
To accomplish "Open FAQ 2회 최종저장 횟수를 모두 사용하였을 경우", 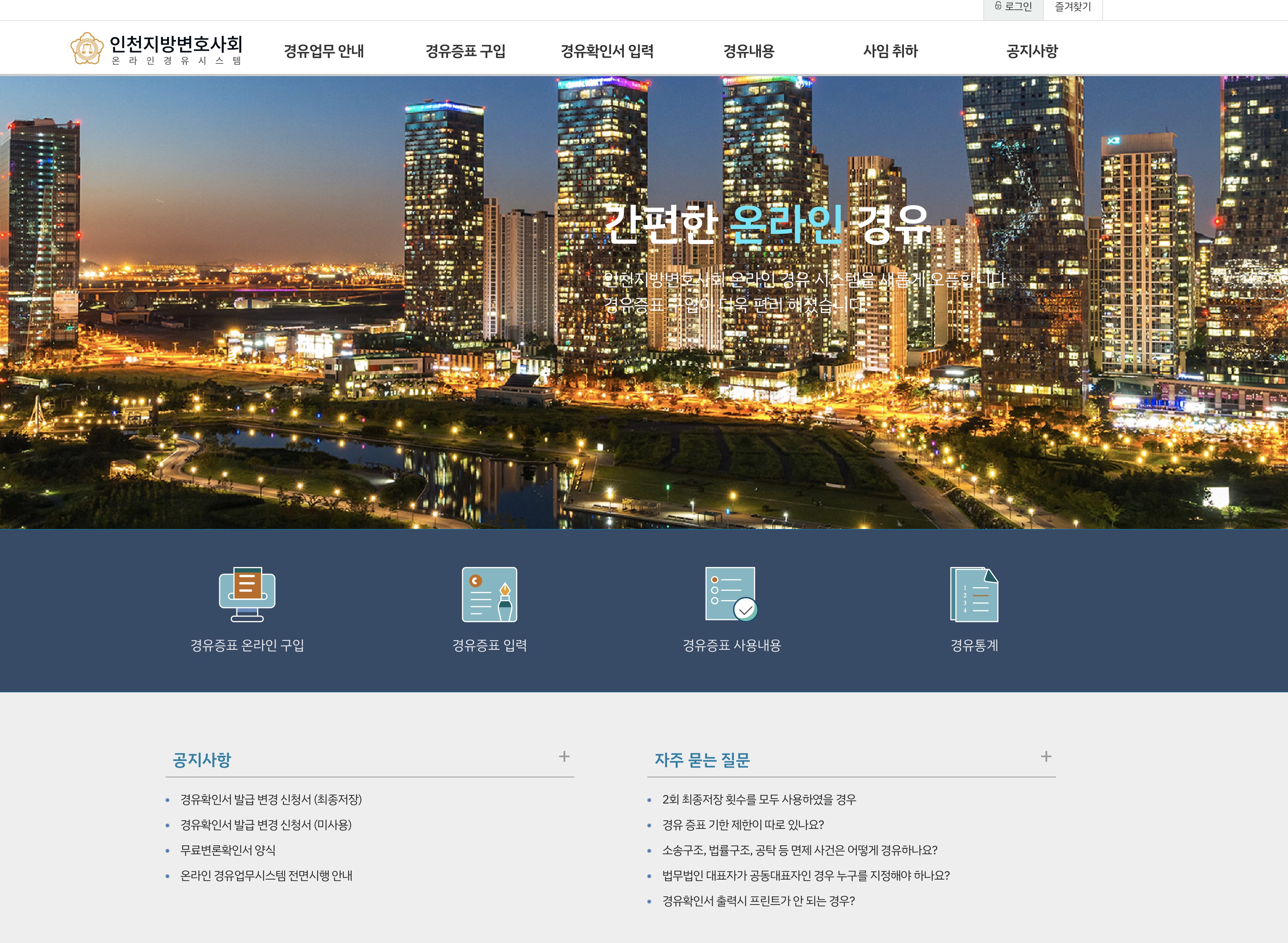I will [759, 799].
